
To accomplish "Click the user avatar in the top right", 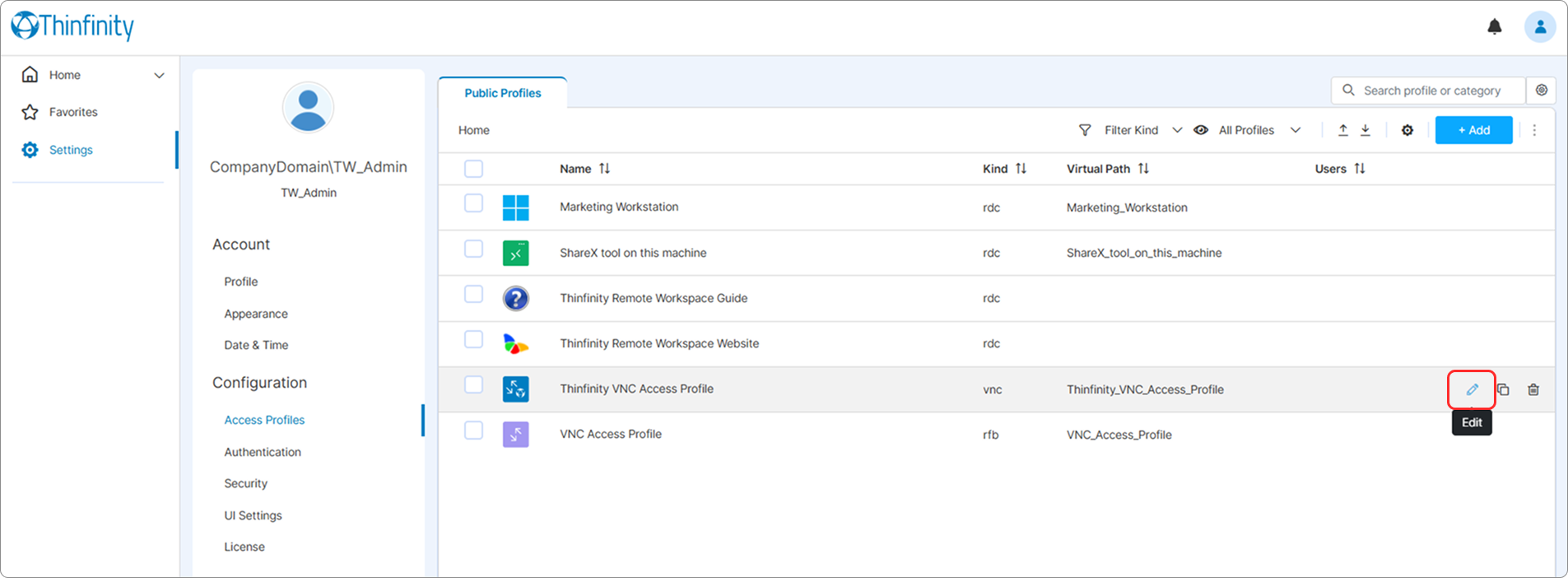I will (1540, 27).
